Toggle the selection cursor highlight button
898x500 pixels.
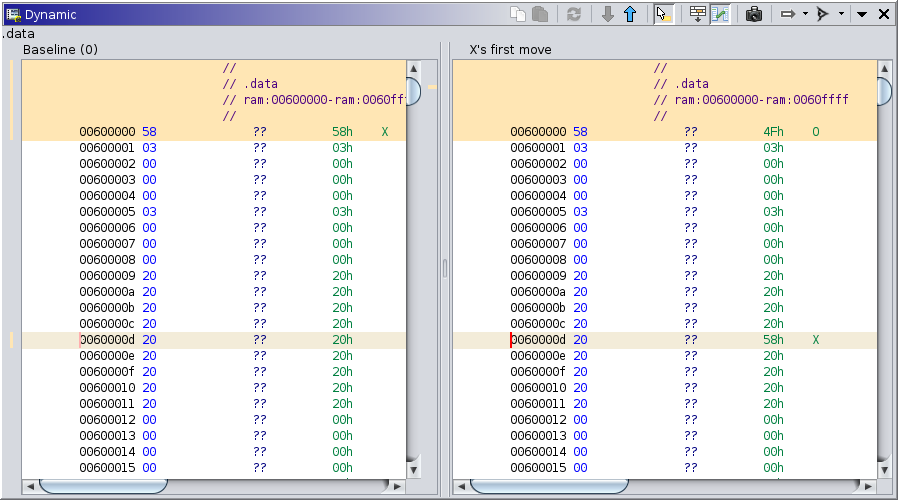pos(663,14)
